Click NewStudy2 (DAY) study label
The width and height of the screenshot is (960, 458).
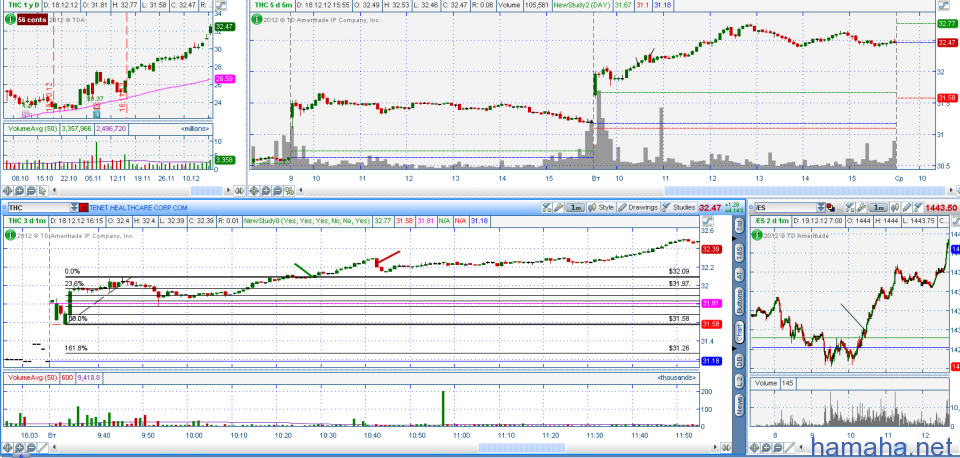(x=582, y=4)
